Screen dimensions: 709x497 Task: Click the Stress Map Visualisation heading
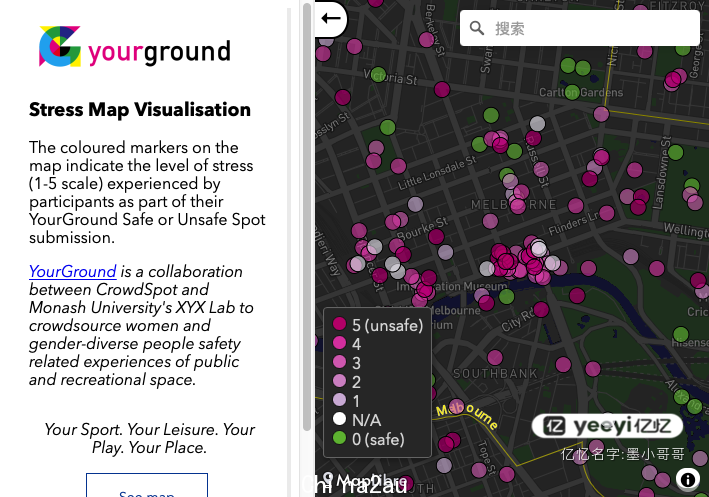[140, 110]
